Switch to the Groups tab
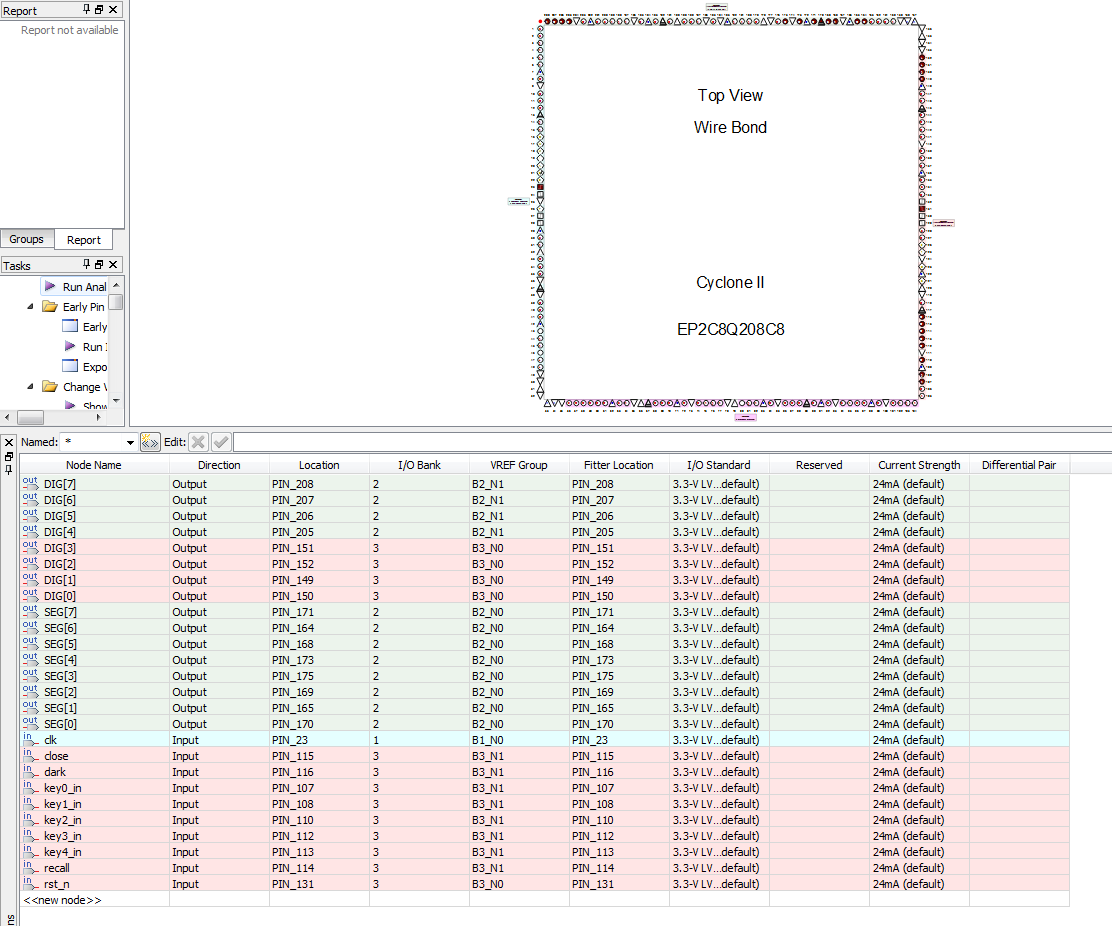The image size is (1112, 926). pos(27,240)
